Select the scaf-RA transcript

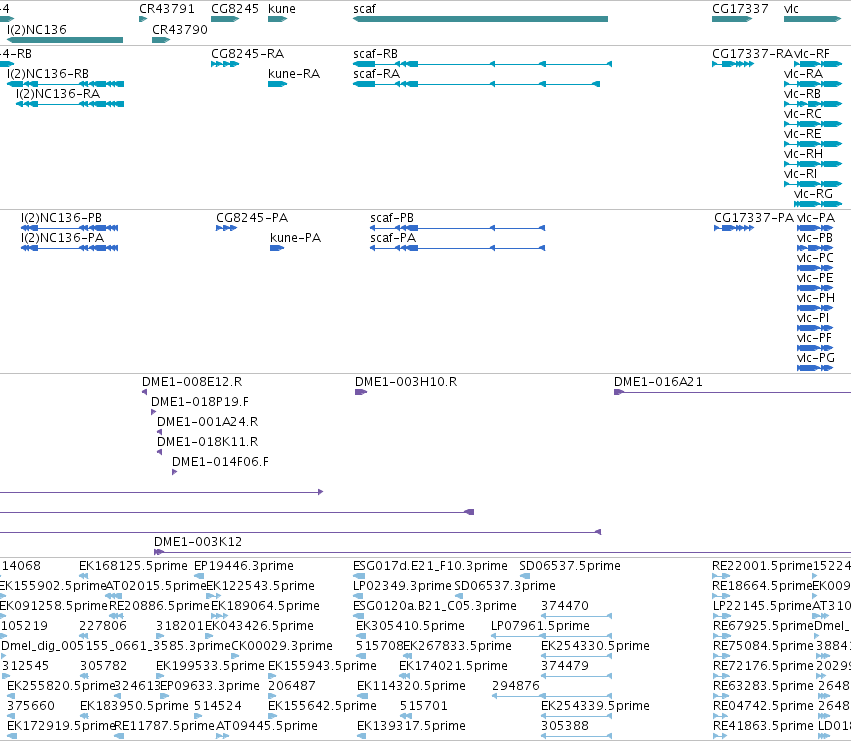[477, 84]
